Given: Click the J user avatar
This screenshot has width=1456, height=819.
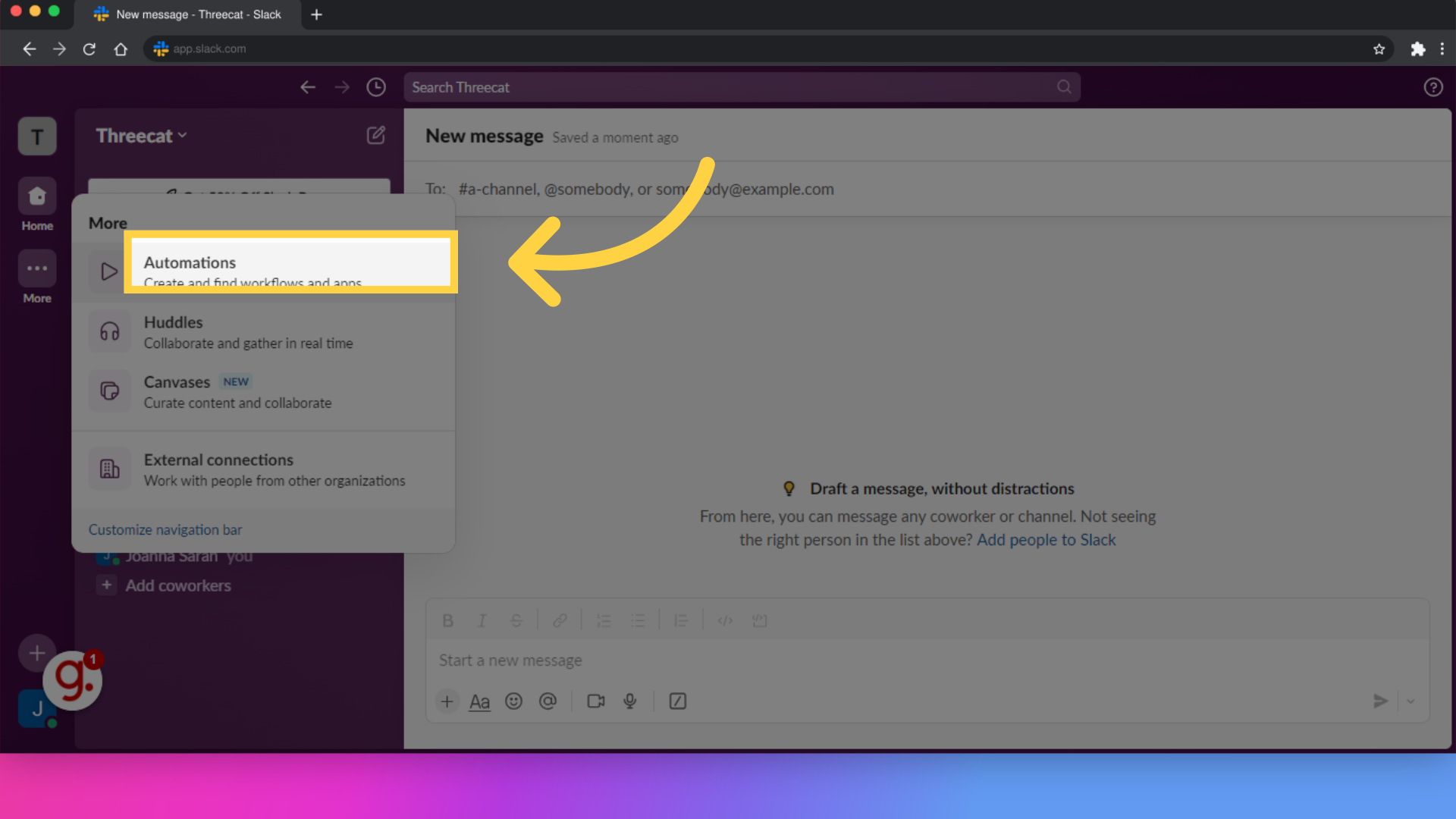Looking at the screenshot, I should [36, 710].
